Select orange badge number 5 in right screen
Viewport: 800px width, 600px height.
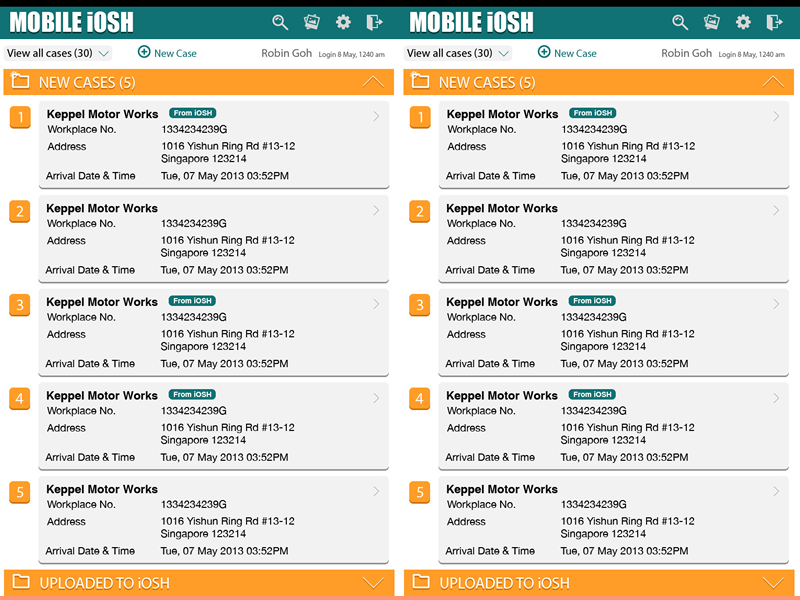click(x=420, y=492)
